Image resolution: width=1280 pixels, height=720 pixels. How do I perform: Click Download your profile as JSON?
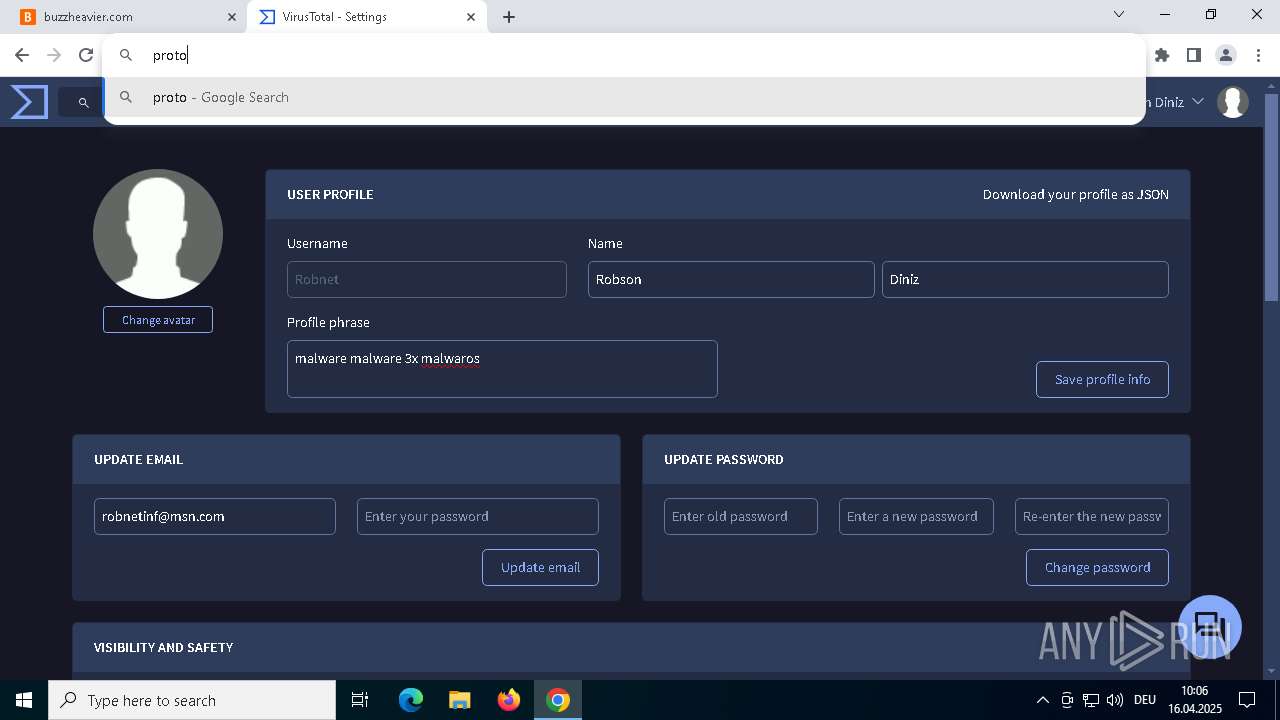pyautogui.click(x=1075, y=194)
